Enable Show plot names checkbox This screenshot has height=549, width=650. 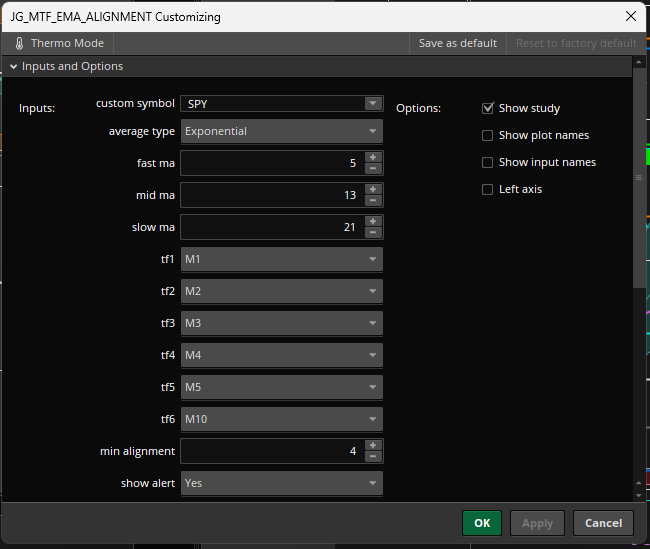(488, 135)
